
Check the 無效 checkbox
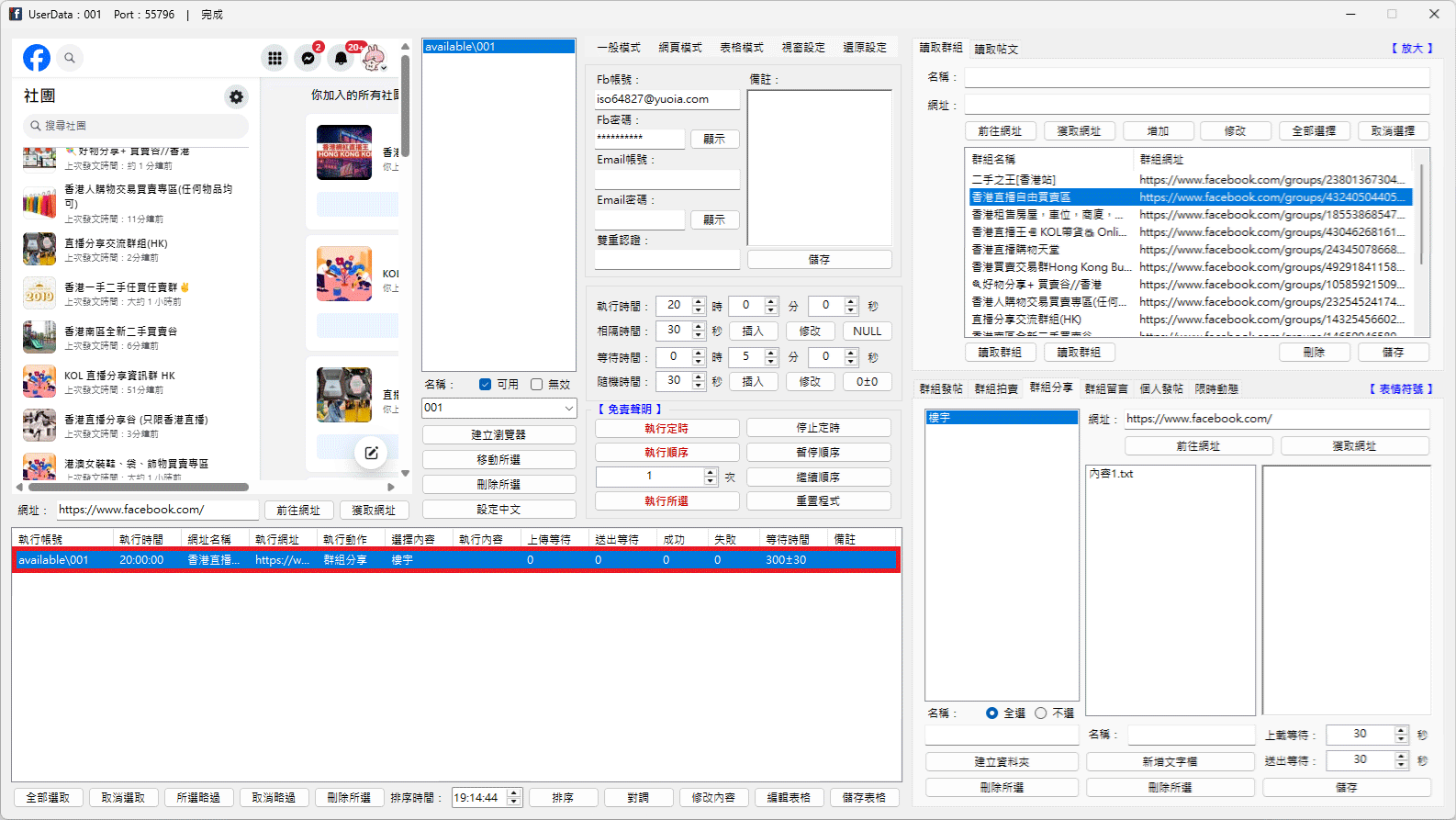[x=536, y=385]
